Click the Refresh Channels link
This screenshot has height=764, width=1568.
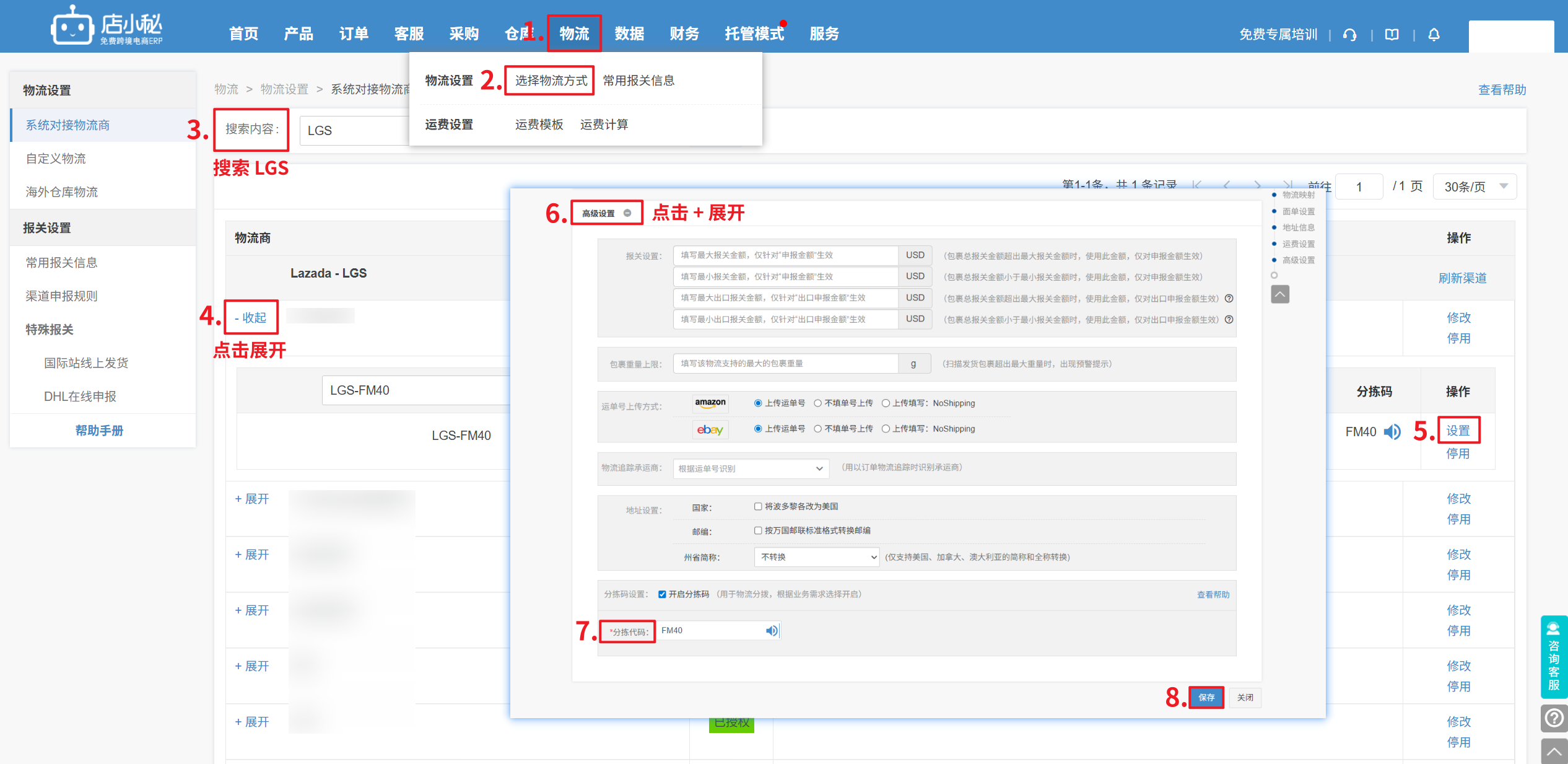pyautogui.click(x=1462, y=278)
